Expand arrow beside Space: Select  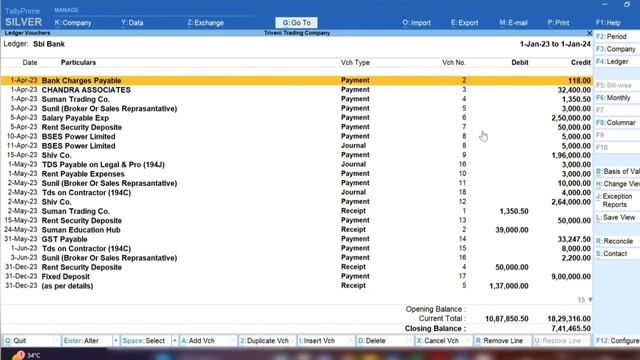coord(175,341)
